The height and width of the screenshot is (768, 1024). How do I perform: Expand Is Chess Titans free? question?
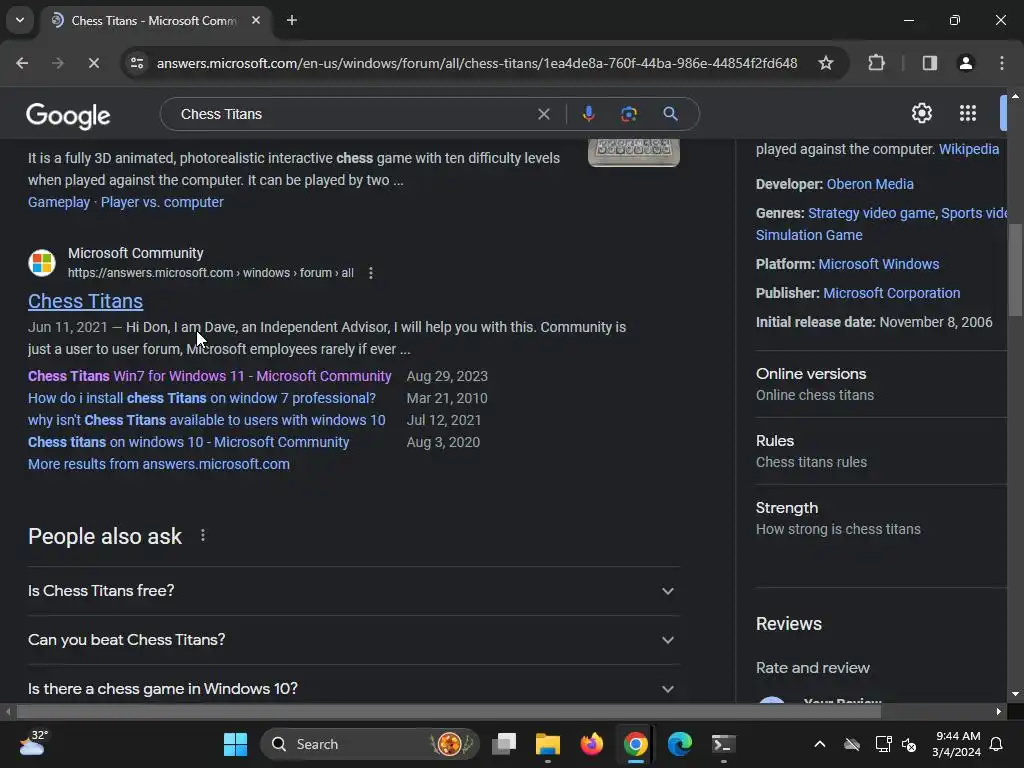click(x=353, y=591)
